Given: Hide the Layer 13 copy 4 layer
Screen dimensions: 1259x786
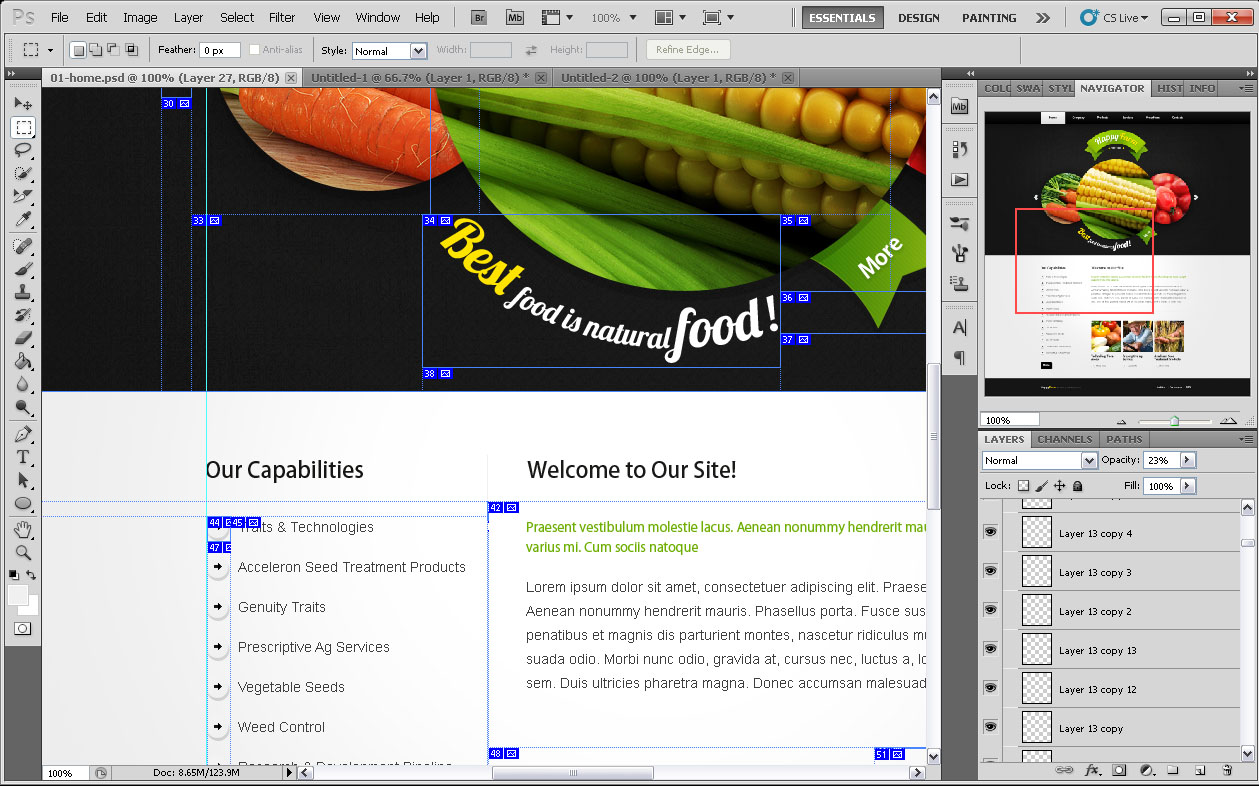Looking at the screenshot, I should [990, 532].
